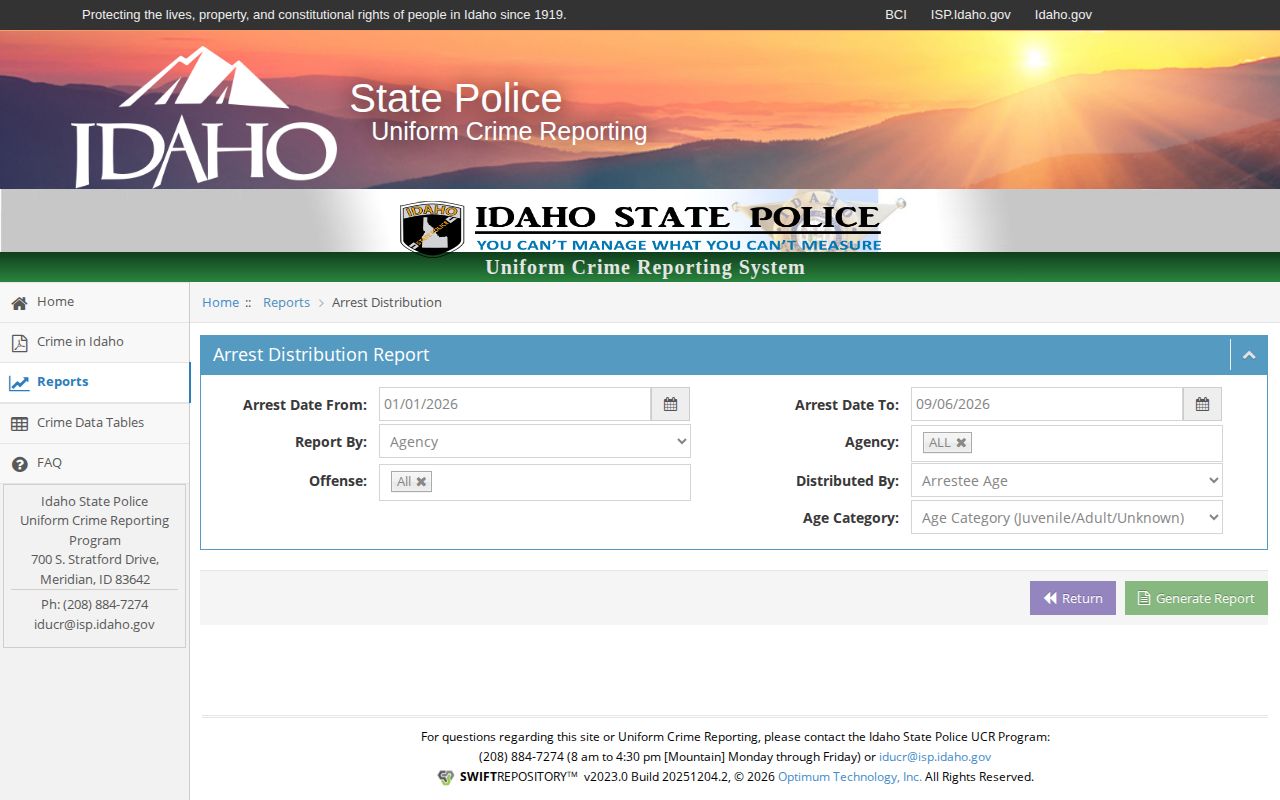Screen dimensions: 1280x800
Task: Click the Arrest Date From input field
Action: pyautogui.click(x=515, y=404)
